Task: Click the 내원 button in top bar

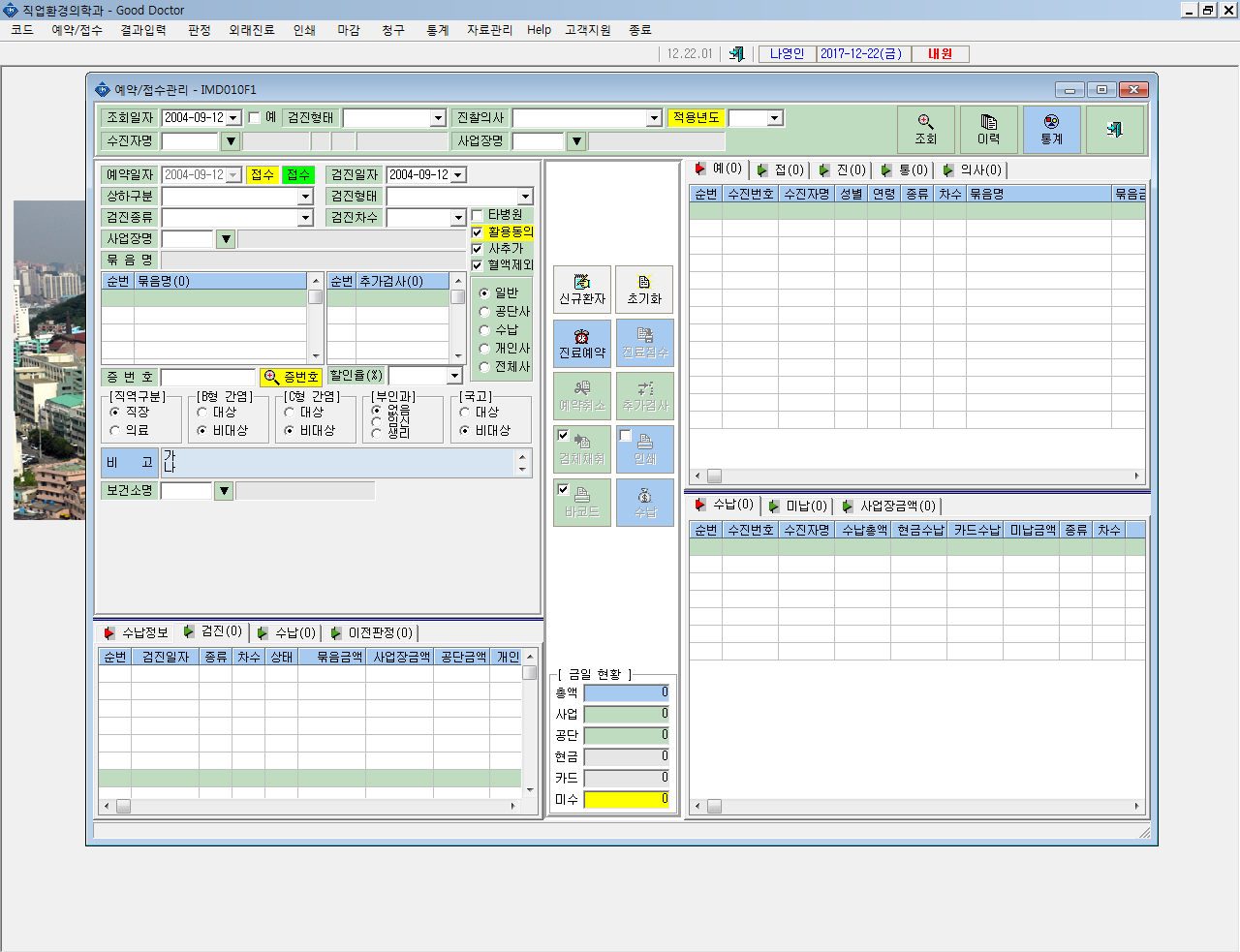Action: (x=940, y=54)
